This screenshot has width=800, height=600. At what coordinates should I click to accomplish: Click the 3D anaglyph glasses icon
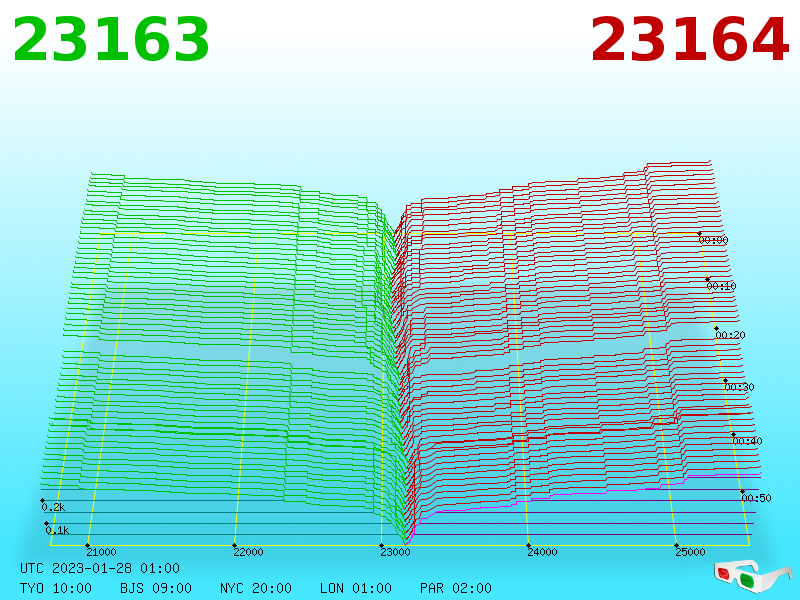753,576
